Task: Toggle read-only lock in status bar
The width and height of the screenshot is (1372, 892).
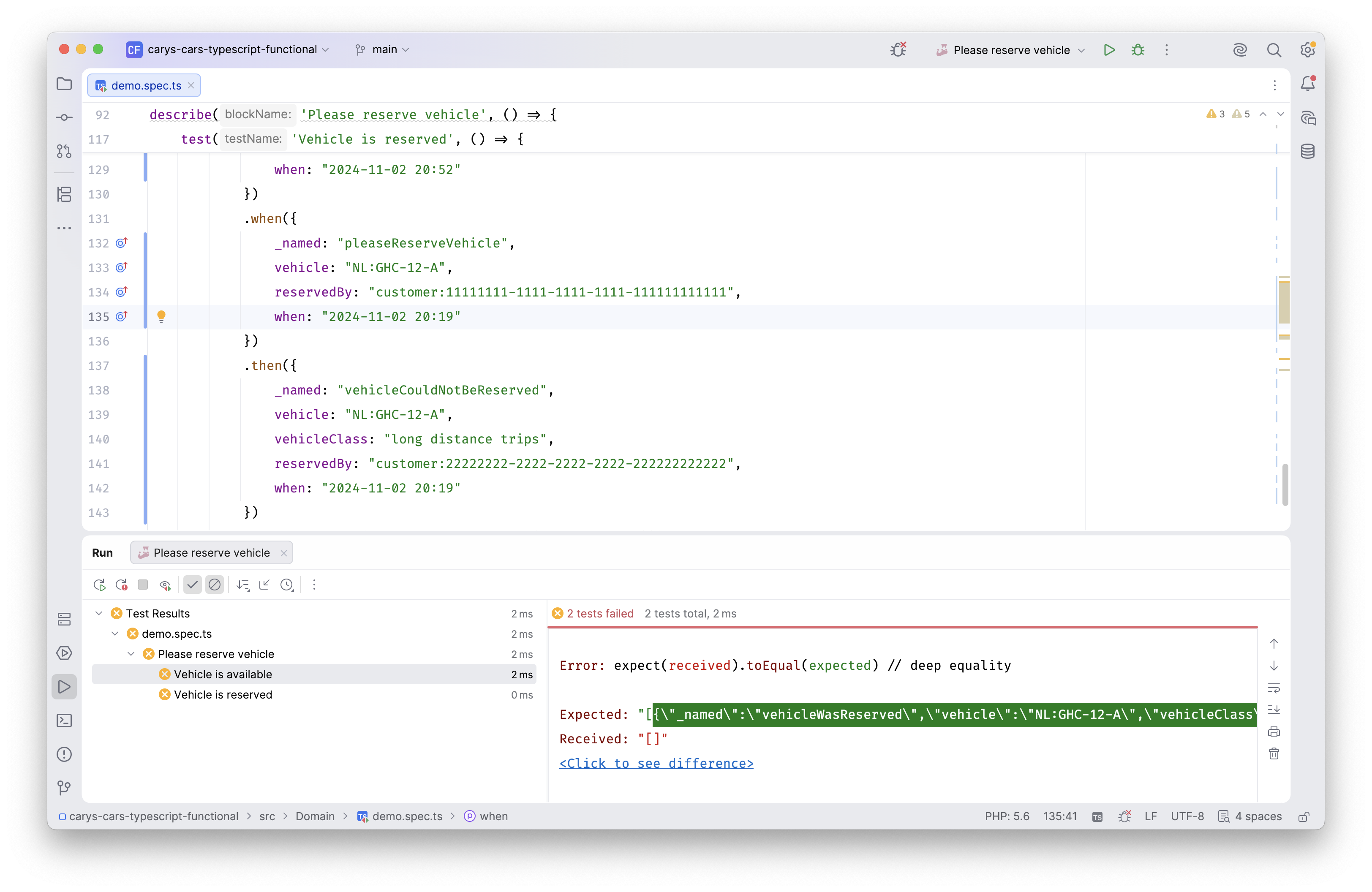Action: click(1304, 816)
